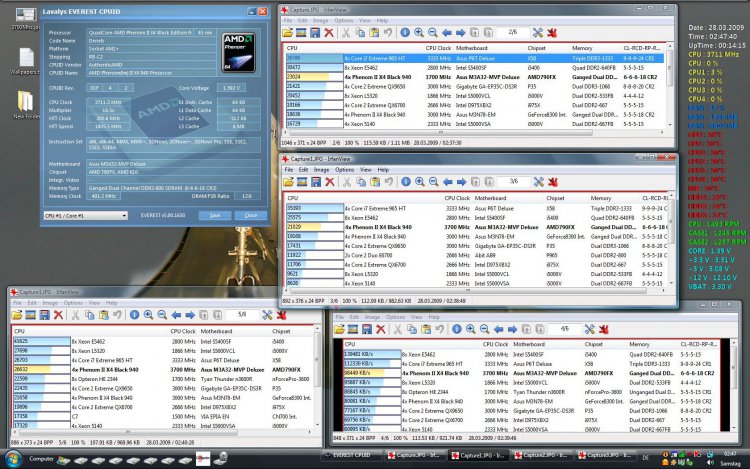Screen dimensions: 750x469
Task: Click Open folder icon in Capture.JPG window
Action: (287, 33)
